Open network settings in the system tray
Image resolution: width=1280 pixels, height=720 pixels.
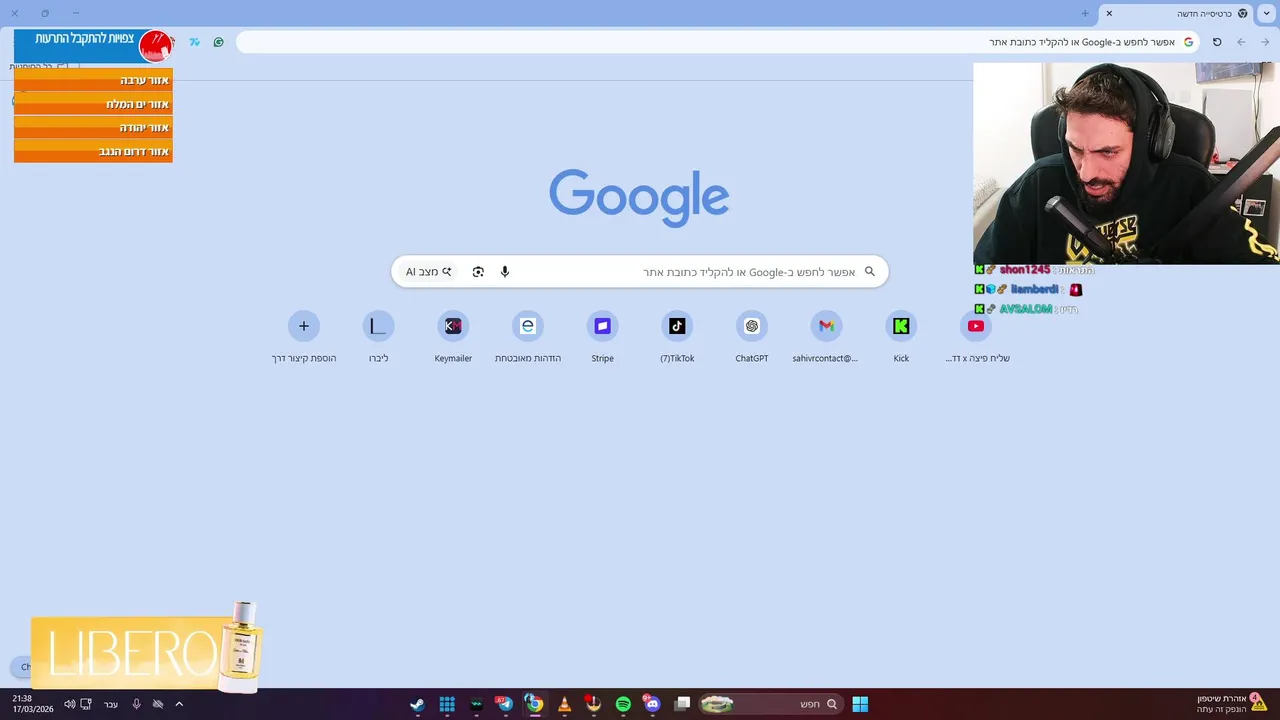tap(86, 704)
